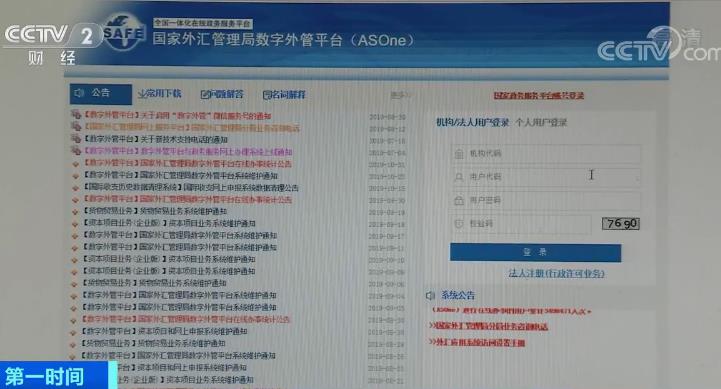Focus the 验证码 input field
Image resolution: width=721 pixels, height=389 pixels.
(x=521, y=224)
